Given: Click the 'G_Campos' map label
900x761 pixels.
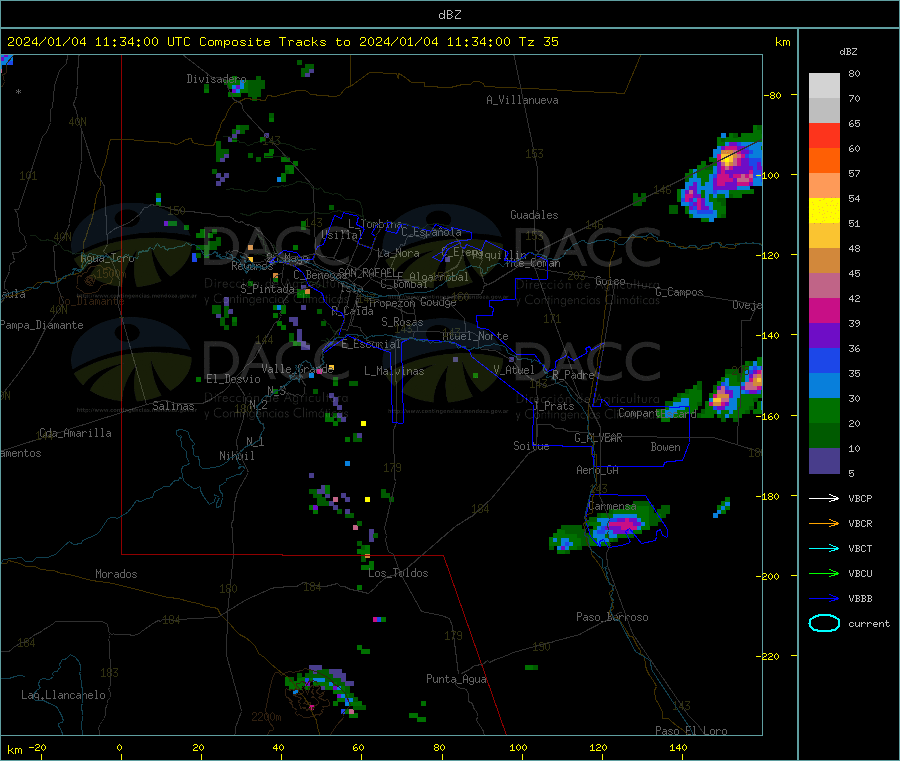Looking at the screenshot, I should click(679, 292).
